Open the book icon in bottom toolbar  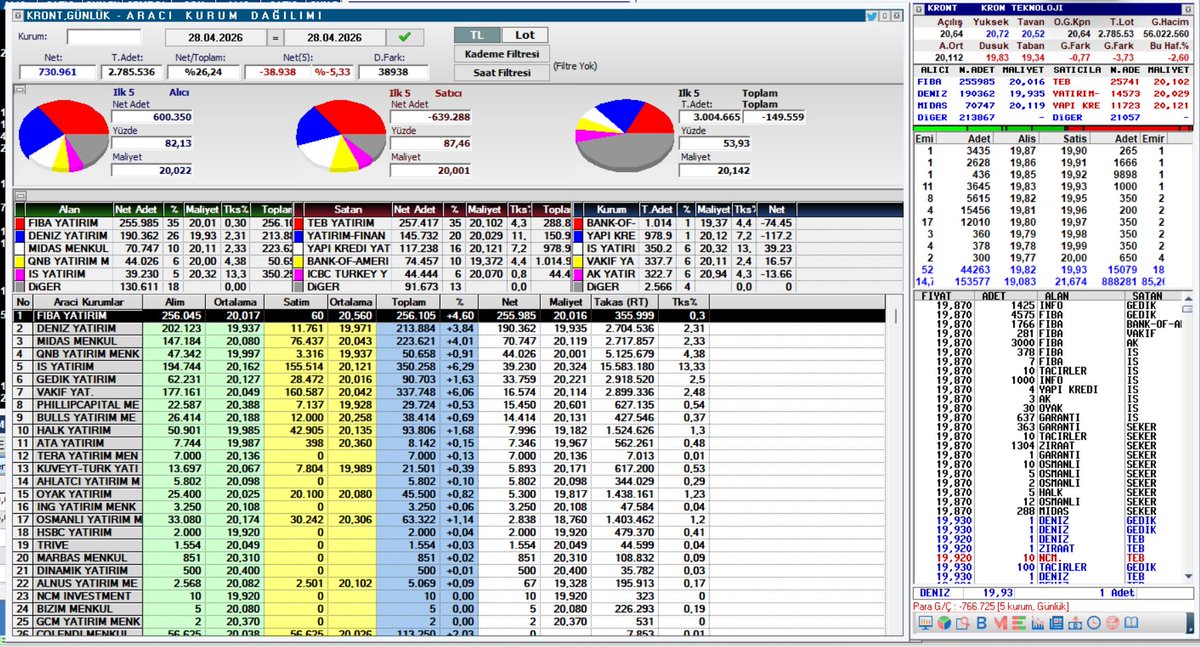coord(1131,623)
